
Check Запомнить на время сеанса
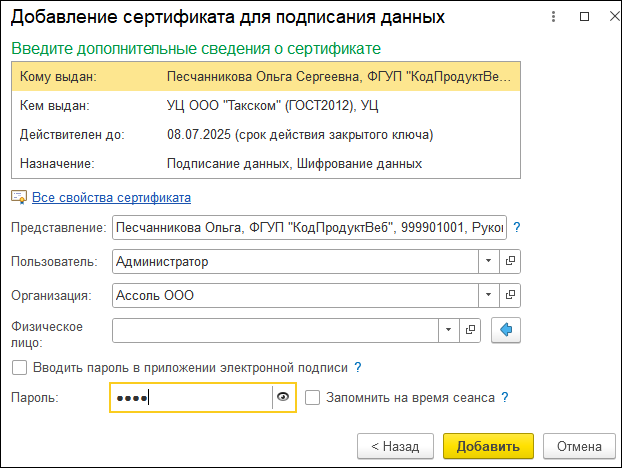313,397
